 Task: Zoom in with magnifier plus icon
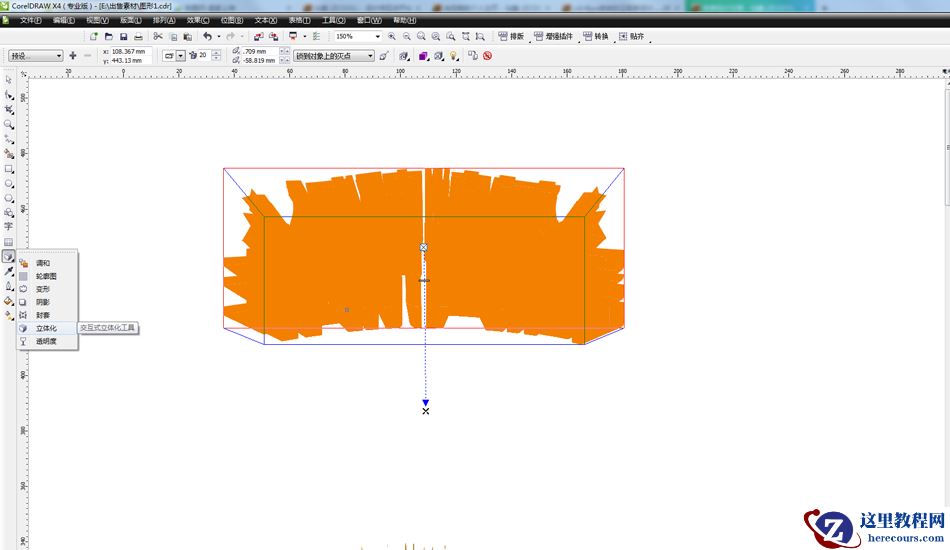tap(392, 37)
